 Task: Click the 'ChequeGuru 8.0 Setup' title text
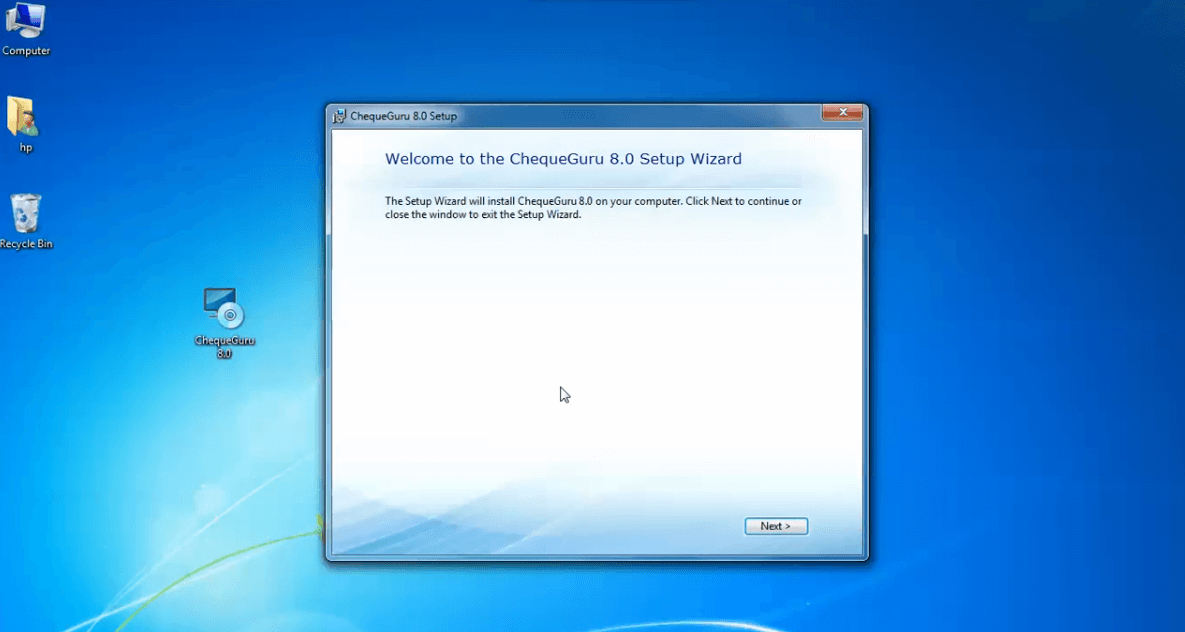coord(403,116)
